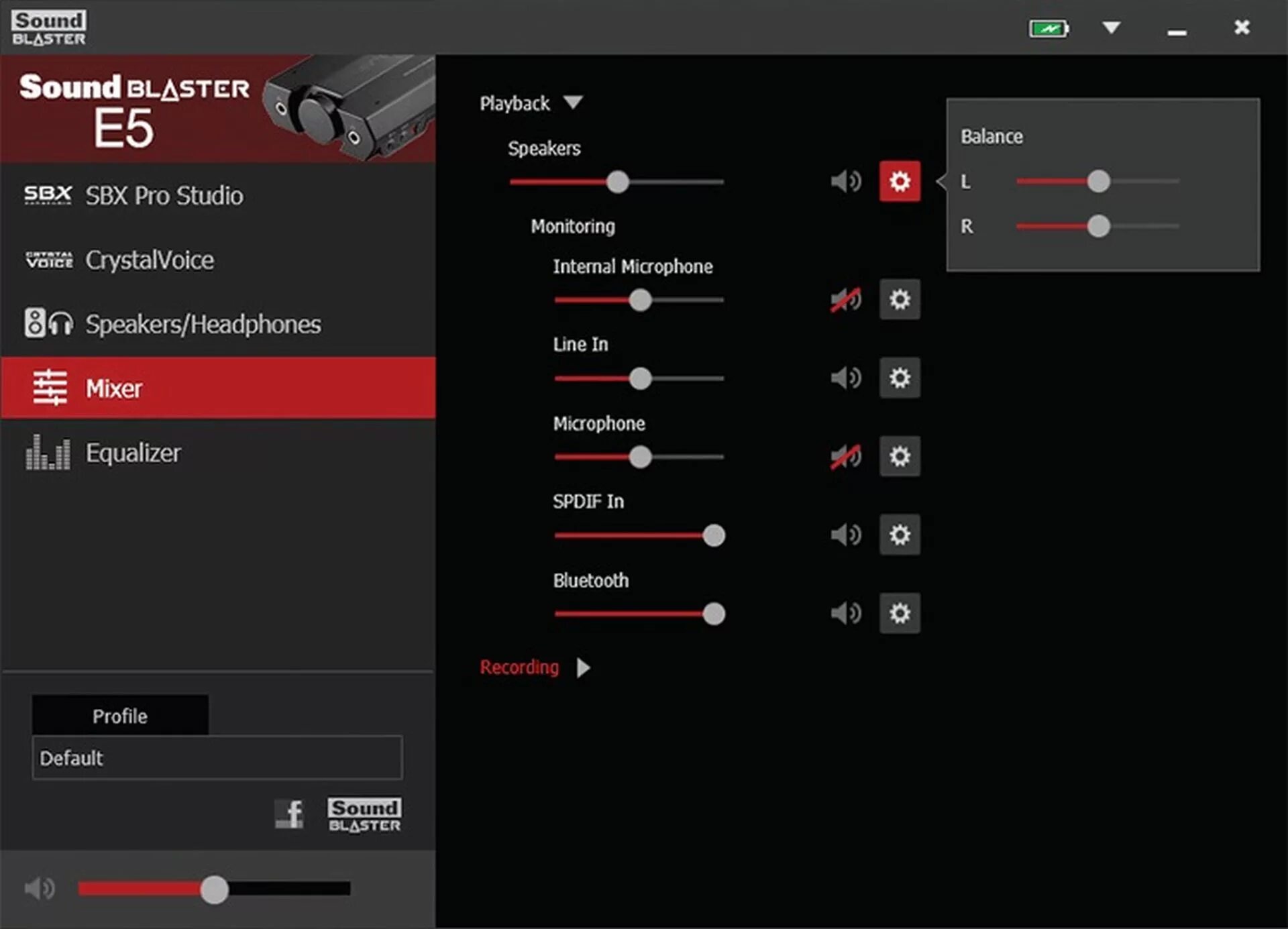Switch to the Equalizer tab
1288x929 pixels.
tap(133, 453)
